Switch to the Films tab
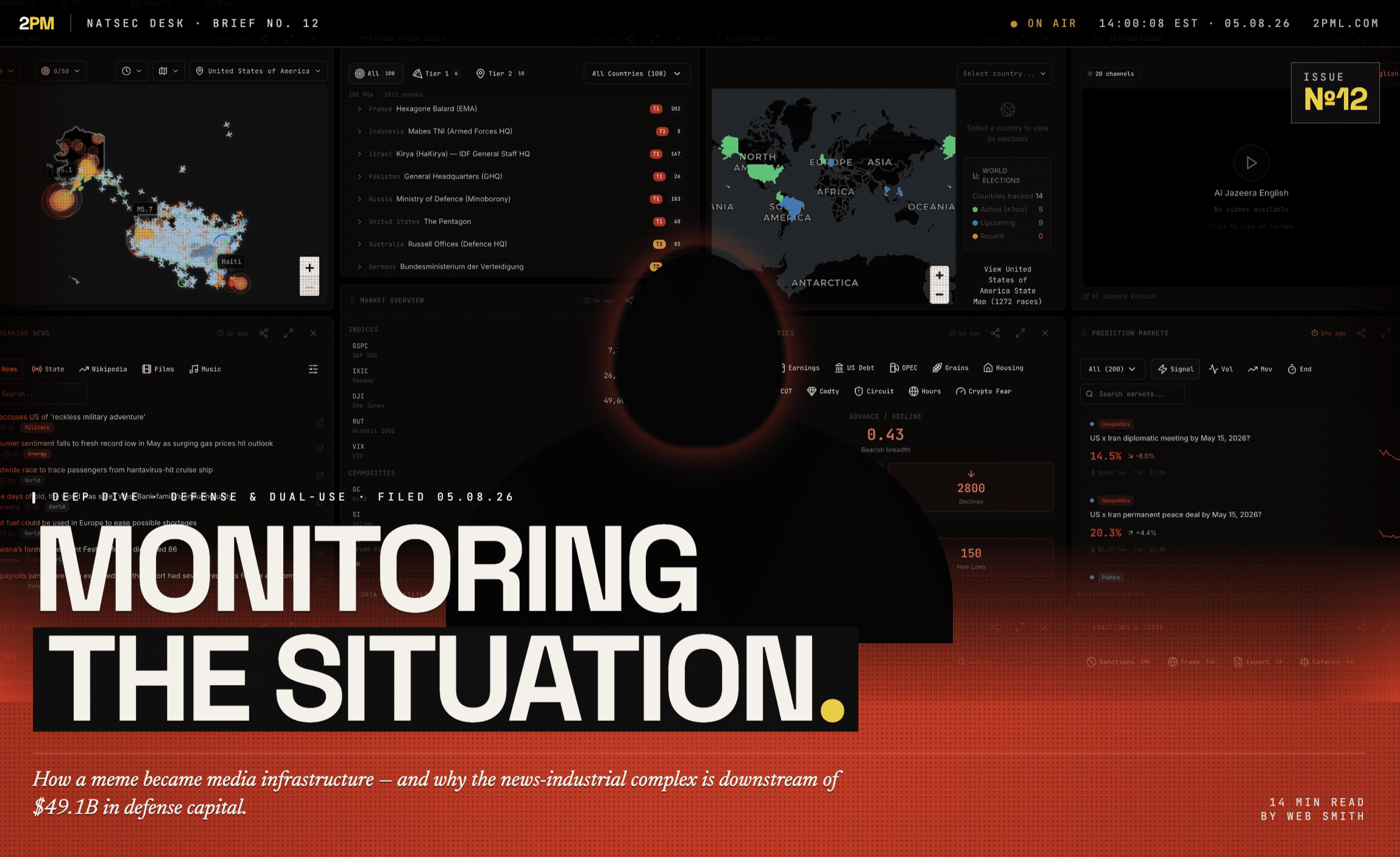The image size is (1400, 857). (x=158, y=369)
